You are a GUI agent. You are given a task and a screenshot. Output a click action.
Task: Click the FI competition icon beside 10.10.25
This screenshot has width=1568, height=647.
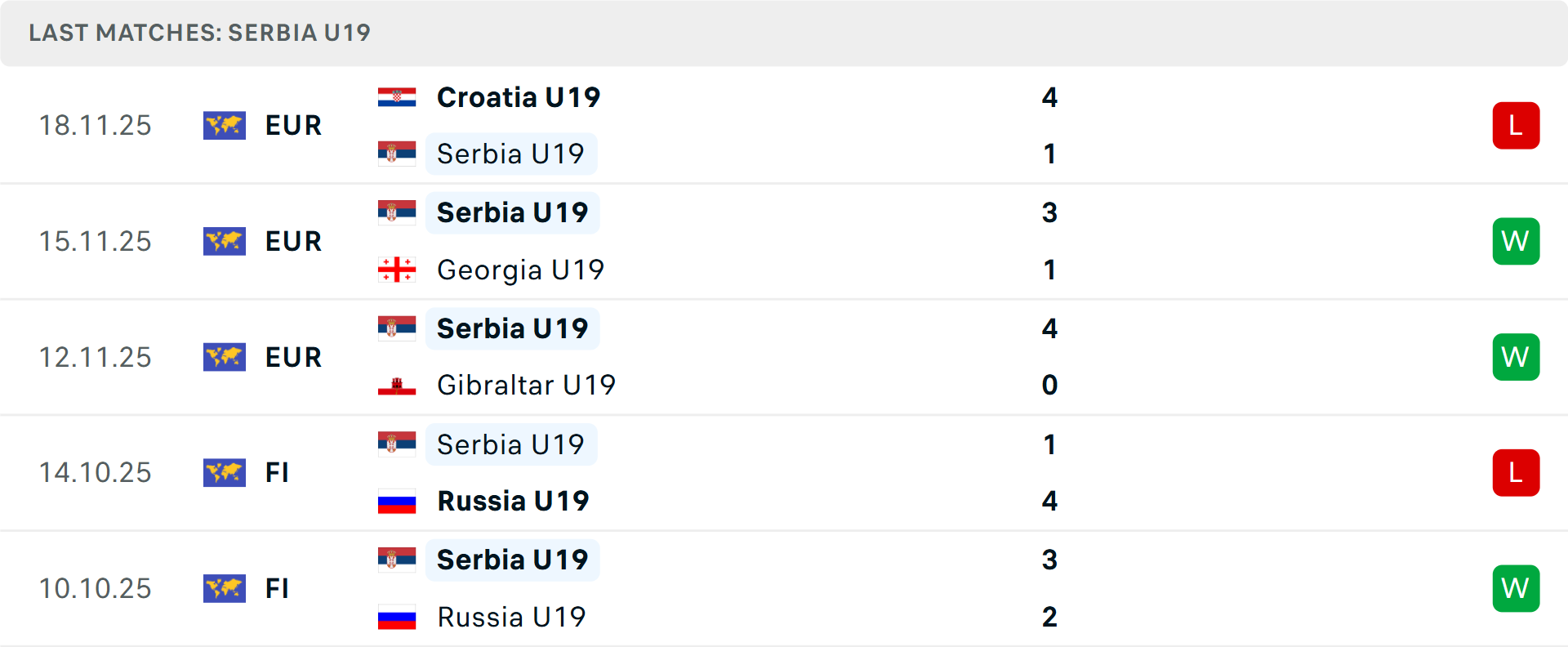pyautogui.click(x=225, y=588)
